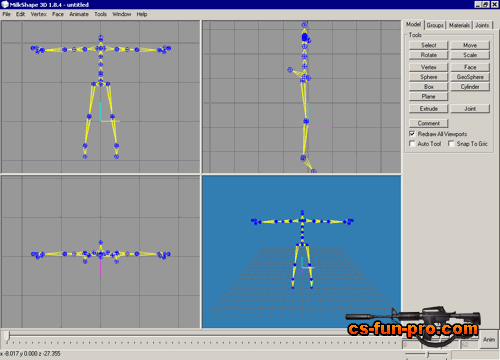Choose the Plane primitive tool
The height and width of the screenshot is (360, 500).
point(428,96)
